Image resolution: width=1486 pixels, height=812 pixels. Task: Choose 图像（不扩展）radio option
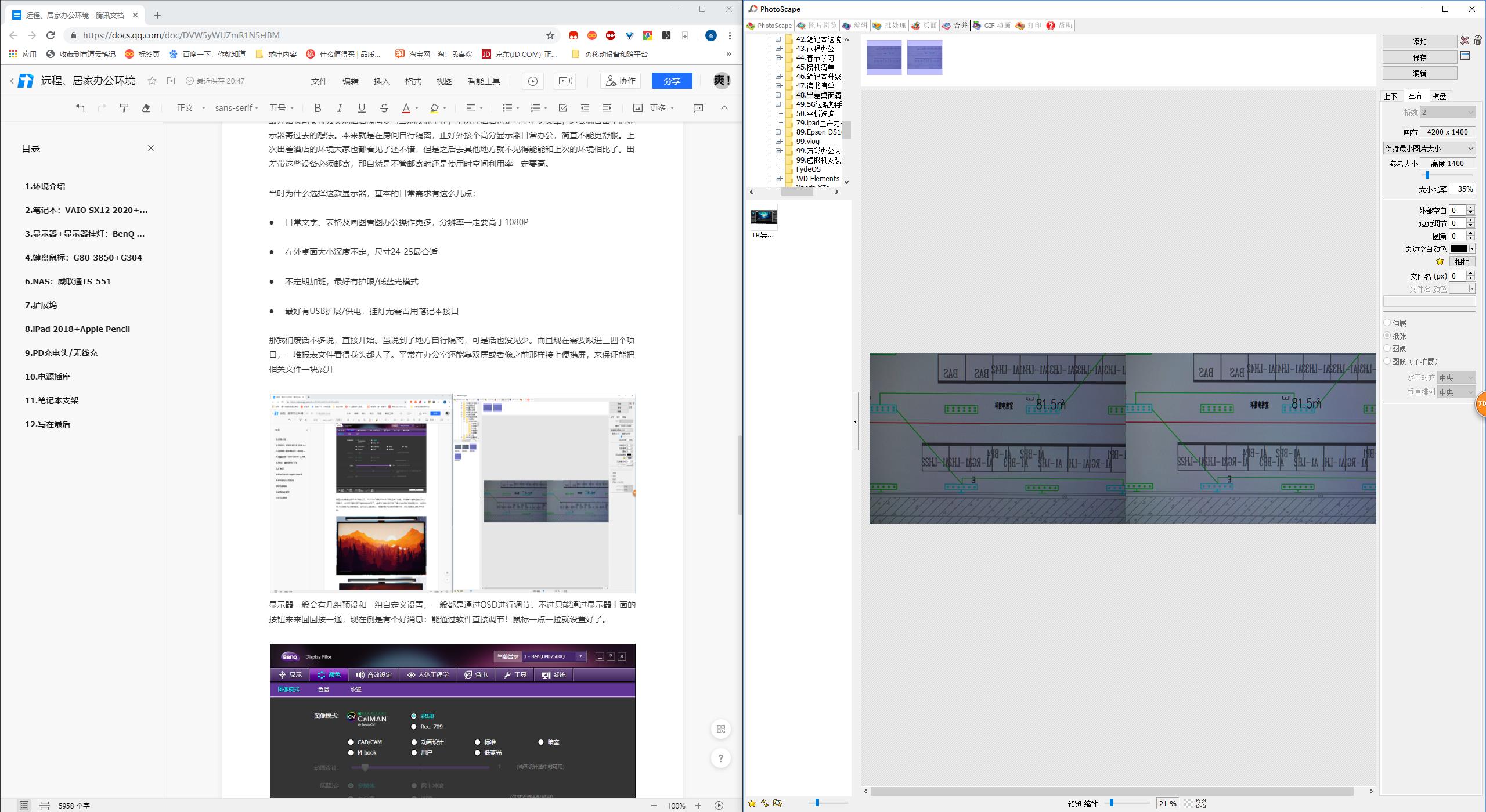pos(1387,361)
